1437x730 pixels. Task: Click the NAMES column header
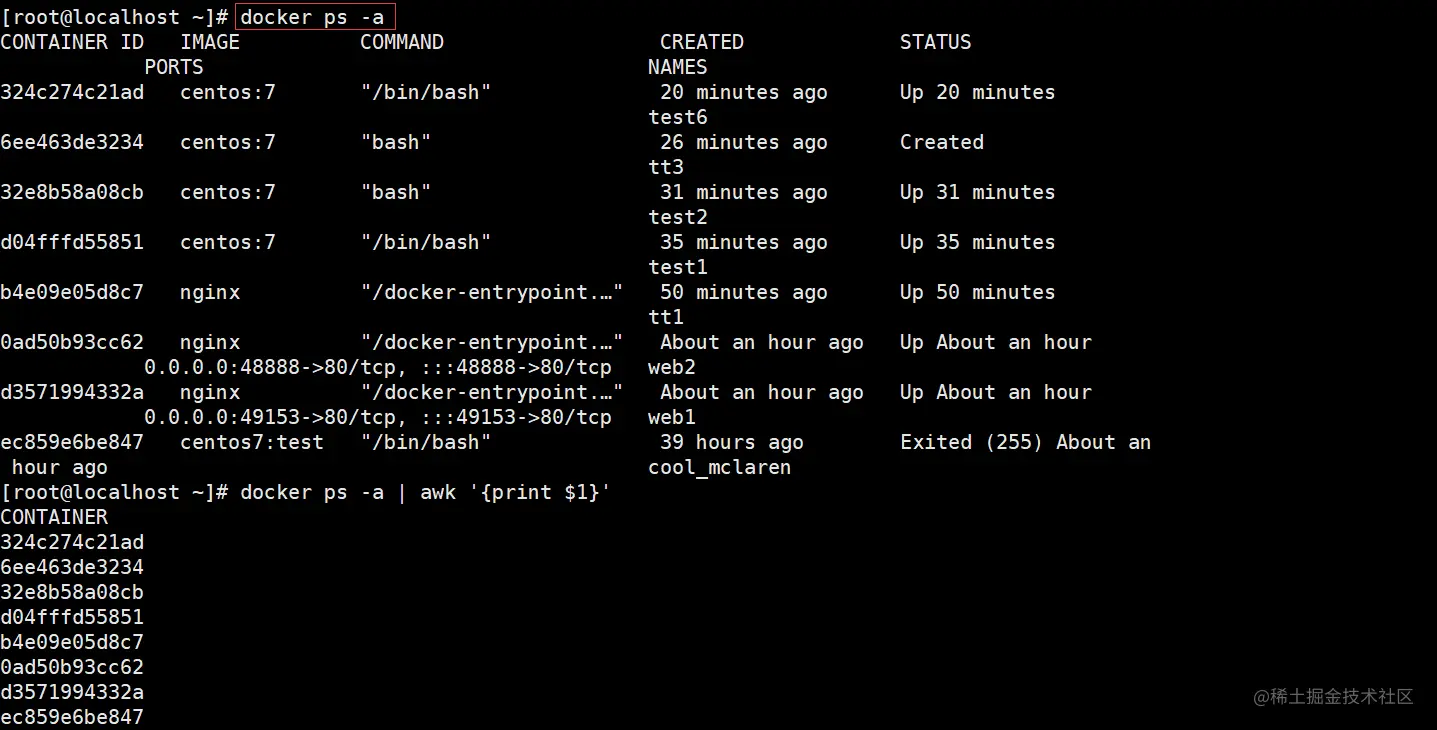(x=678, y=67)
